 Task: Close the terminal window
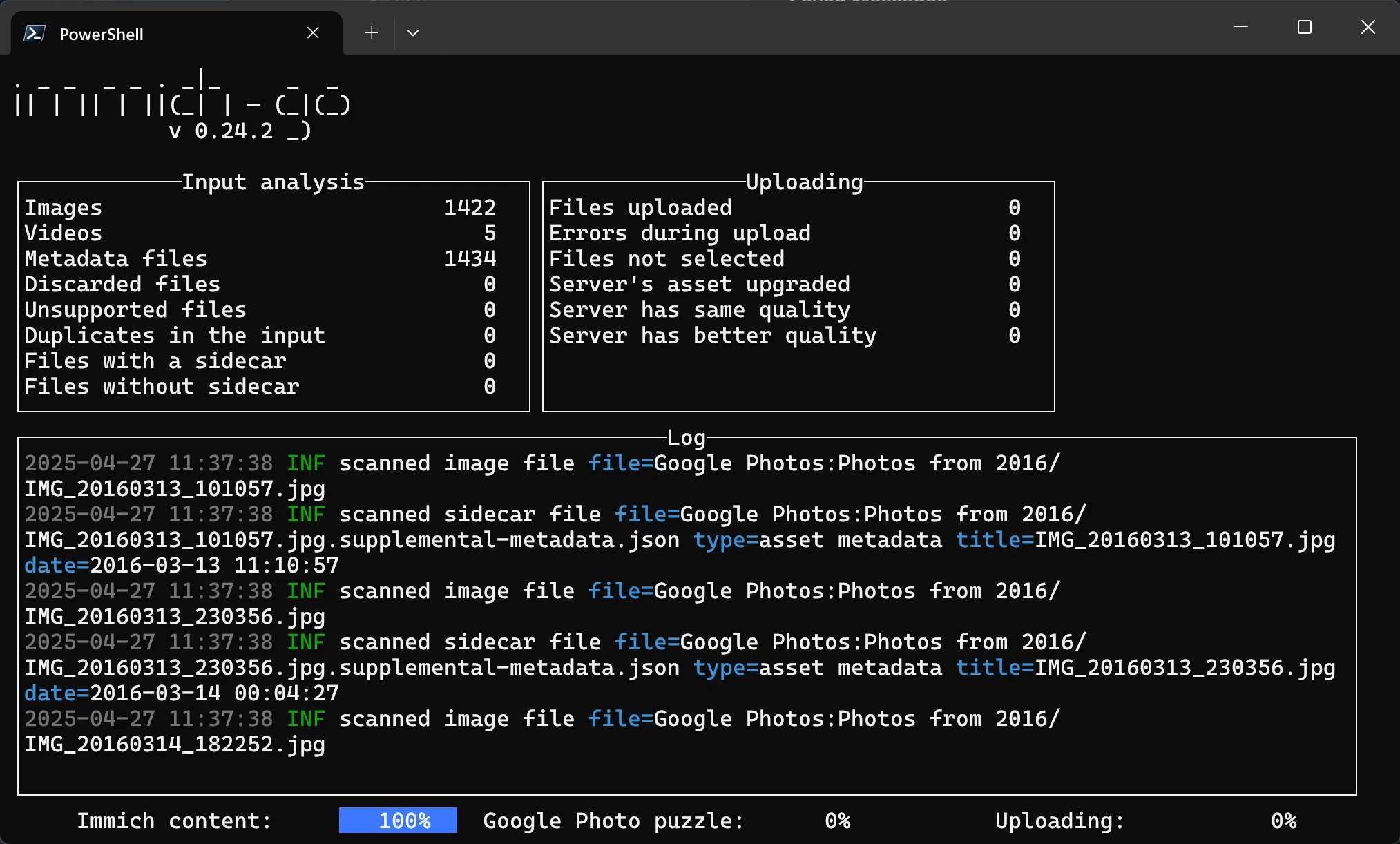coord(1368,27)
